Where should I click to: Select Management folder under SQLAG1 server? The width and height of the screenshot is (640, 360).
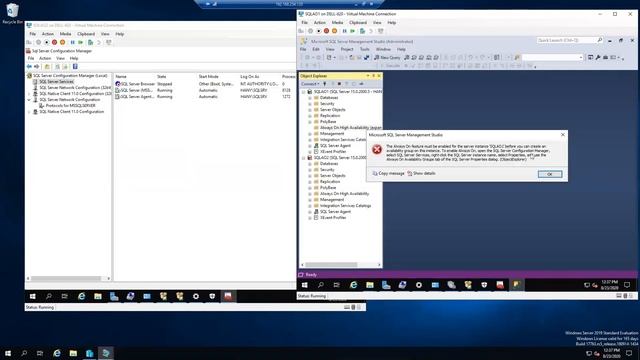332,134
